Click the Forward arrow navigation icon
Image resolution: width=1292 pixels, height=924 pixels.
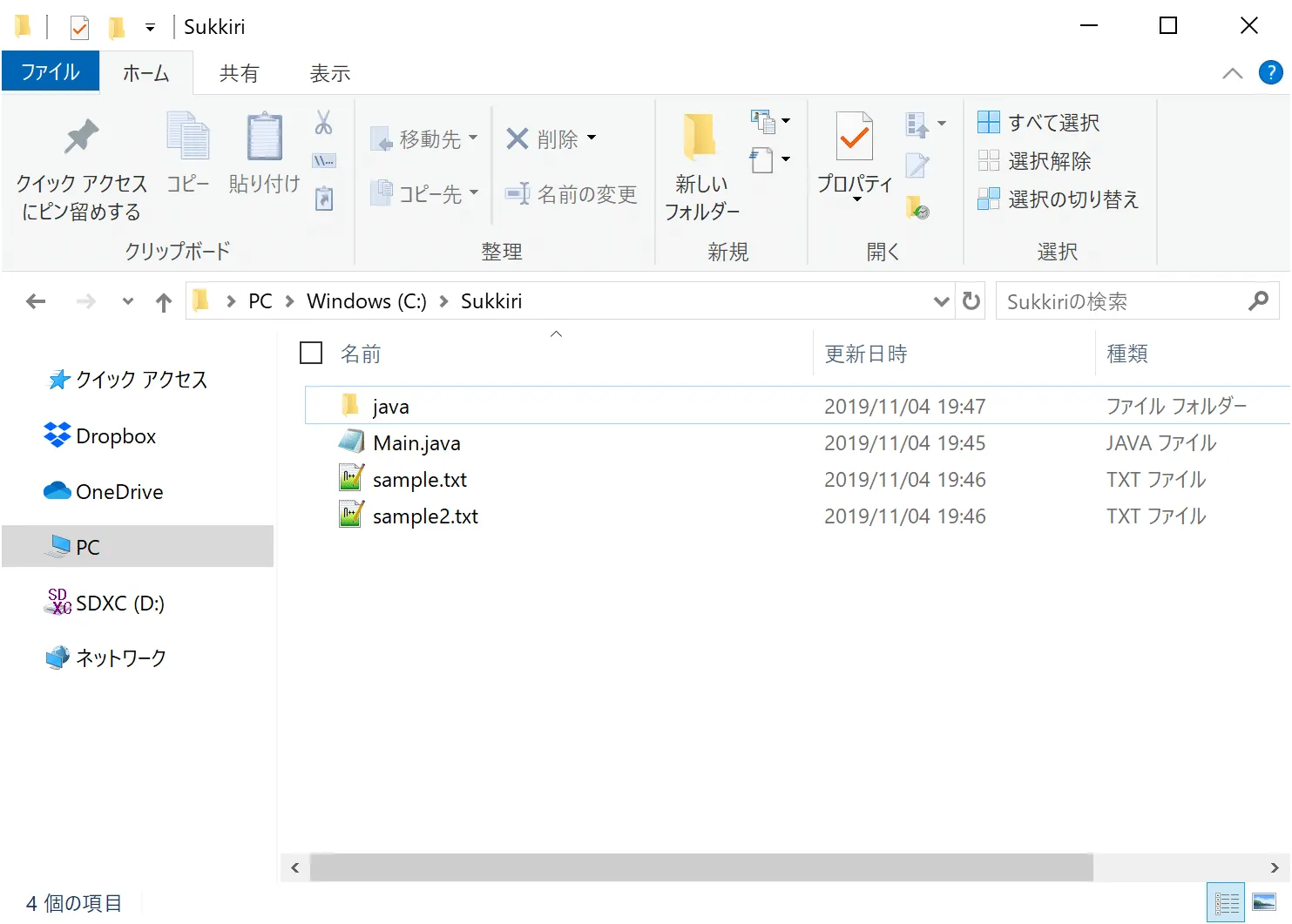86,301
